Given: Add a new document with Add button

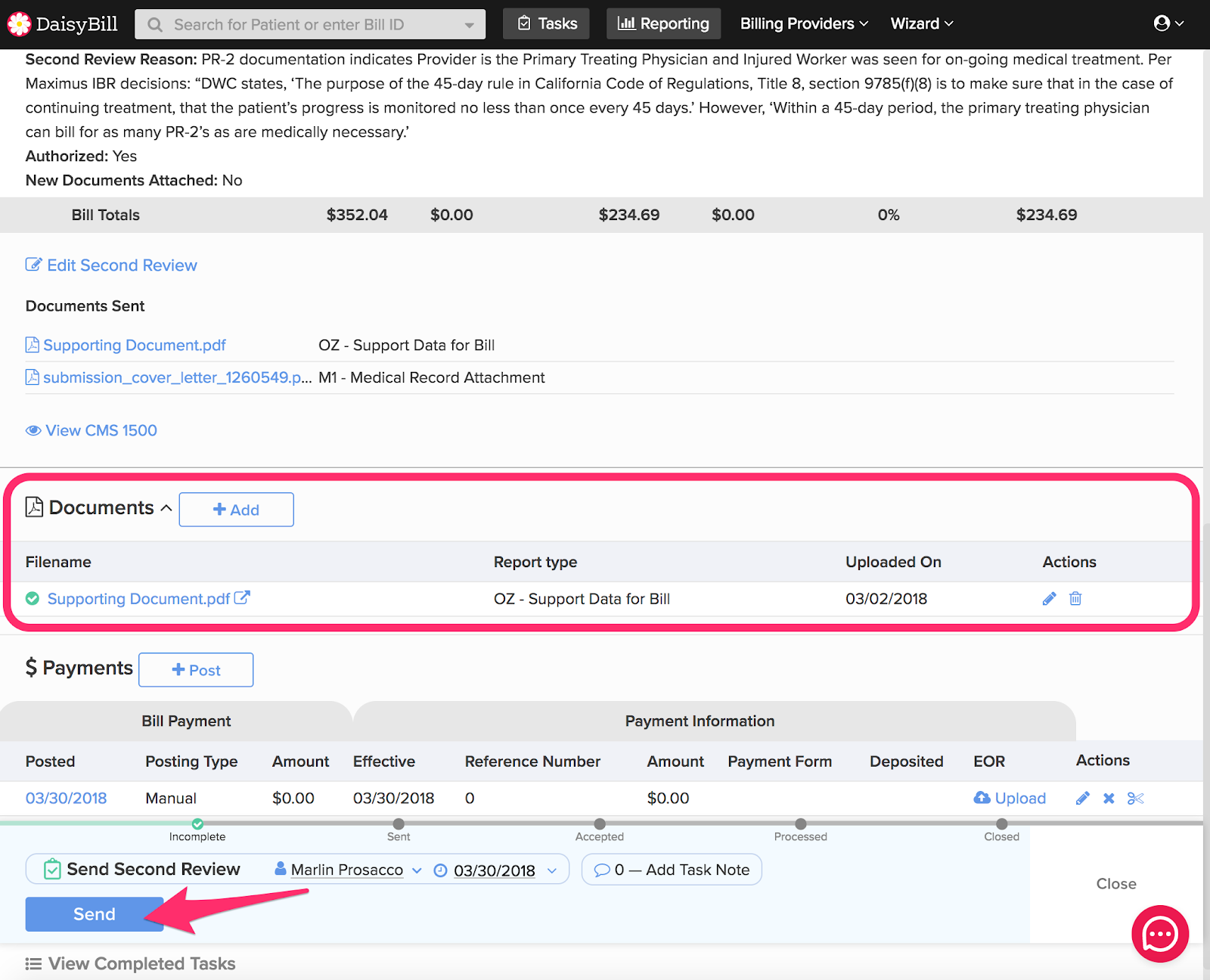Looking at the screenshot, I should [x=237, y=510].
